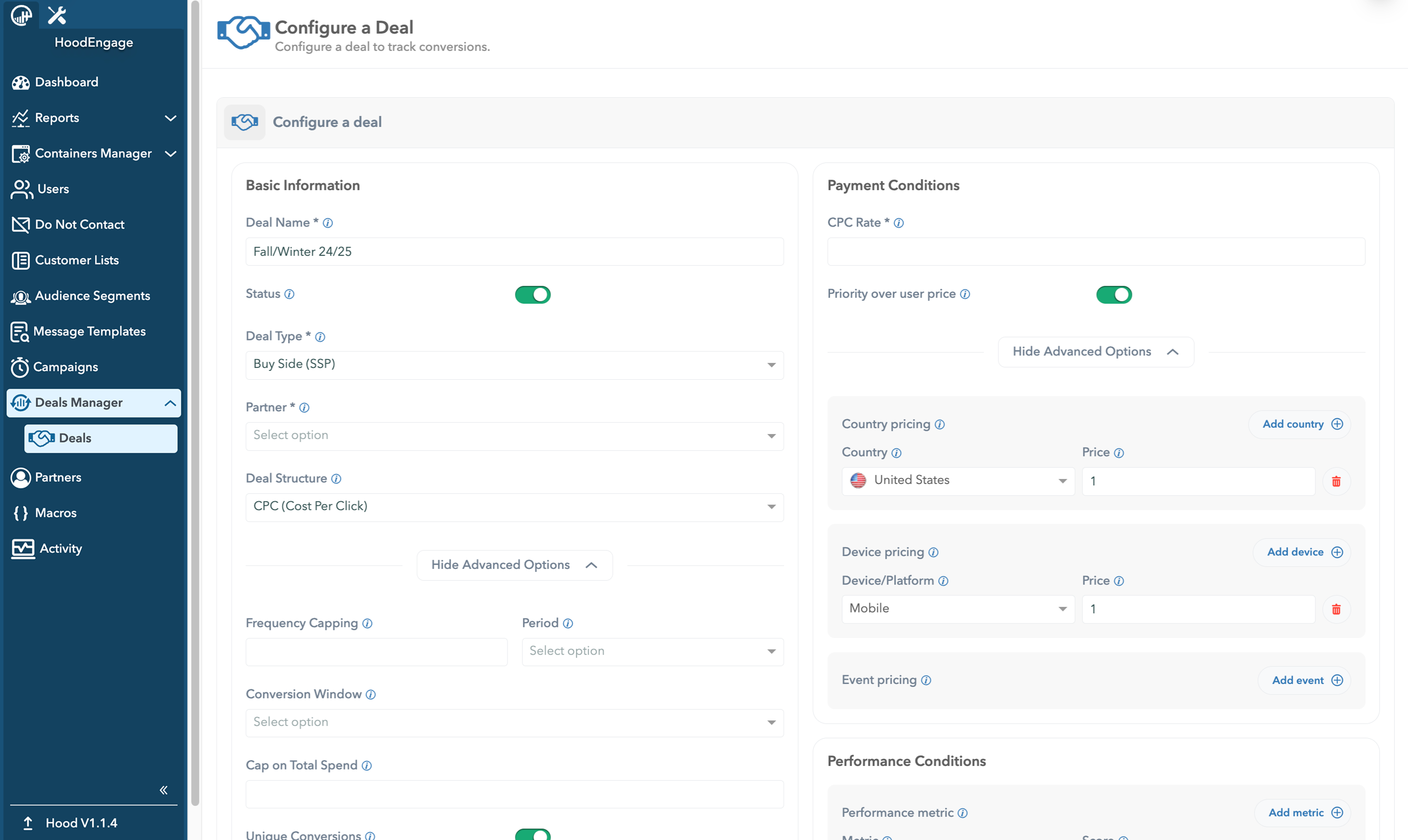The height and width of the screenshot is (840, 1408).
Task: Click the wrench tools icon in sidebar header
Action: 57,15
